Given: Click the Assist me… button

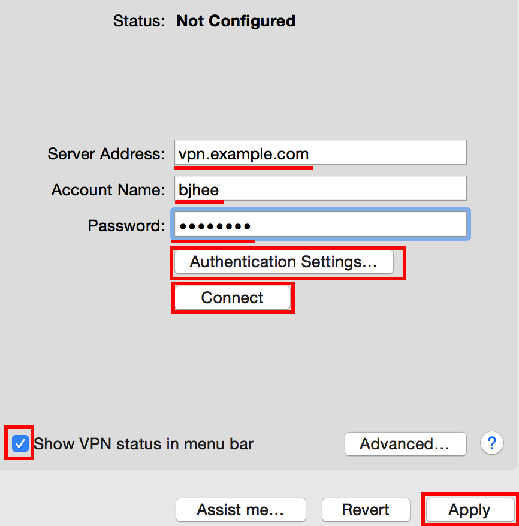Looking at the screenshot, I should (241, 510).
